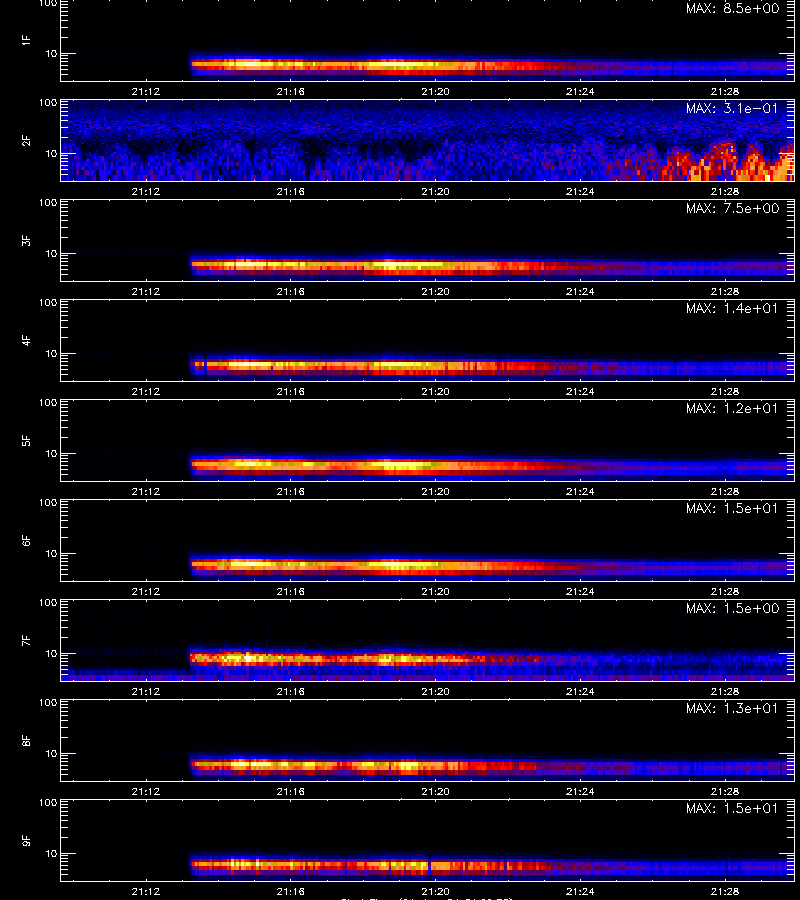Click the 5F panel axis label
The image size is (800, 900).
click(x=26, y=440)
